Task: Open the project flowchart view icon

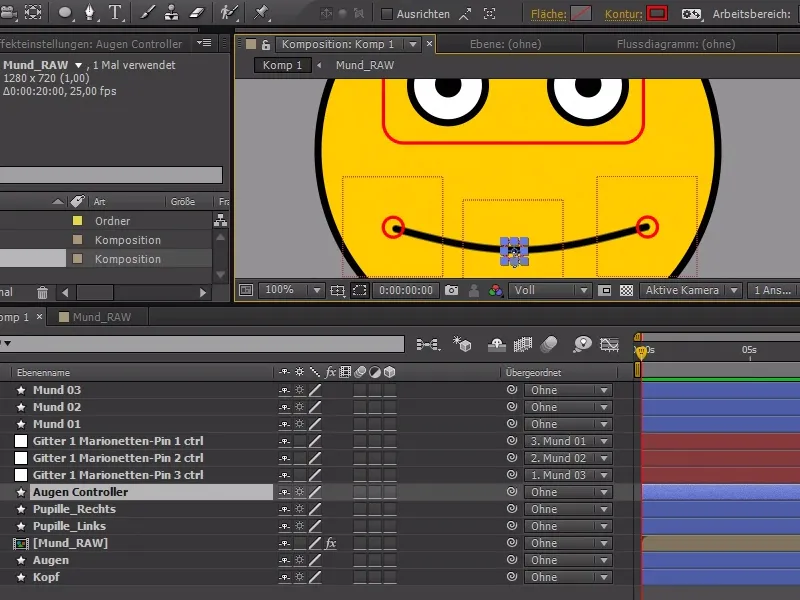Action: click(220, 220)
